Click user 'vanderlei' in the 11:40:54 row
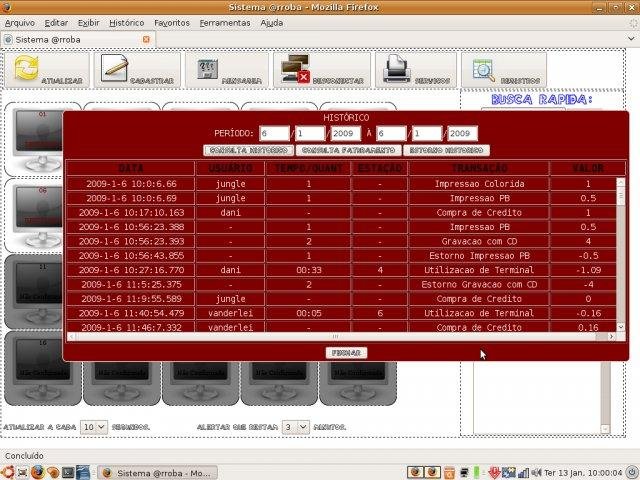This screenshot has width=640, height=480. (231, 313)
